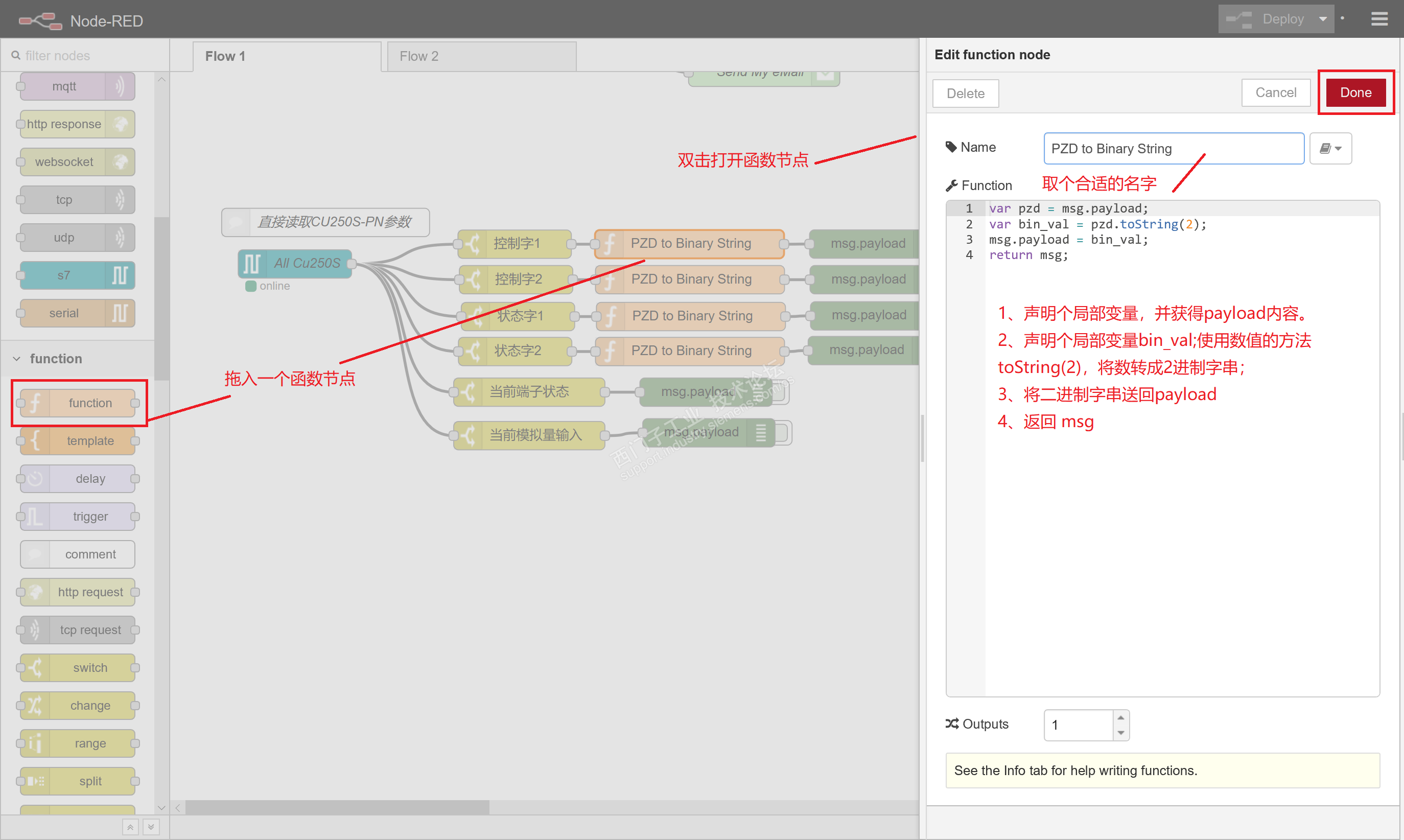The height and width of the screenshot is (840, 1404).
Task: Toggle debug button on 当前模拟量输入 msg.payload node
Action: pos(783,433)
